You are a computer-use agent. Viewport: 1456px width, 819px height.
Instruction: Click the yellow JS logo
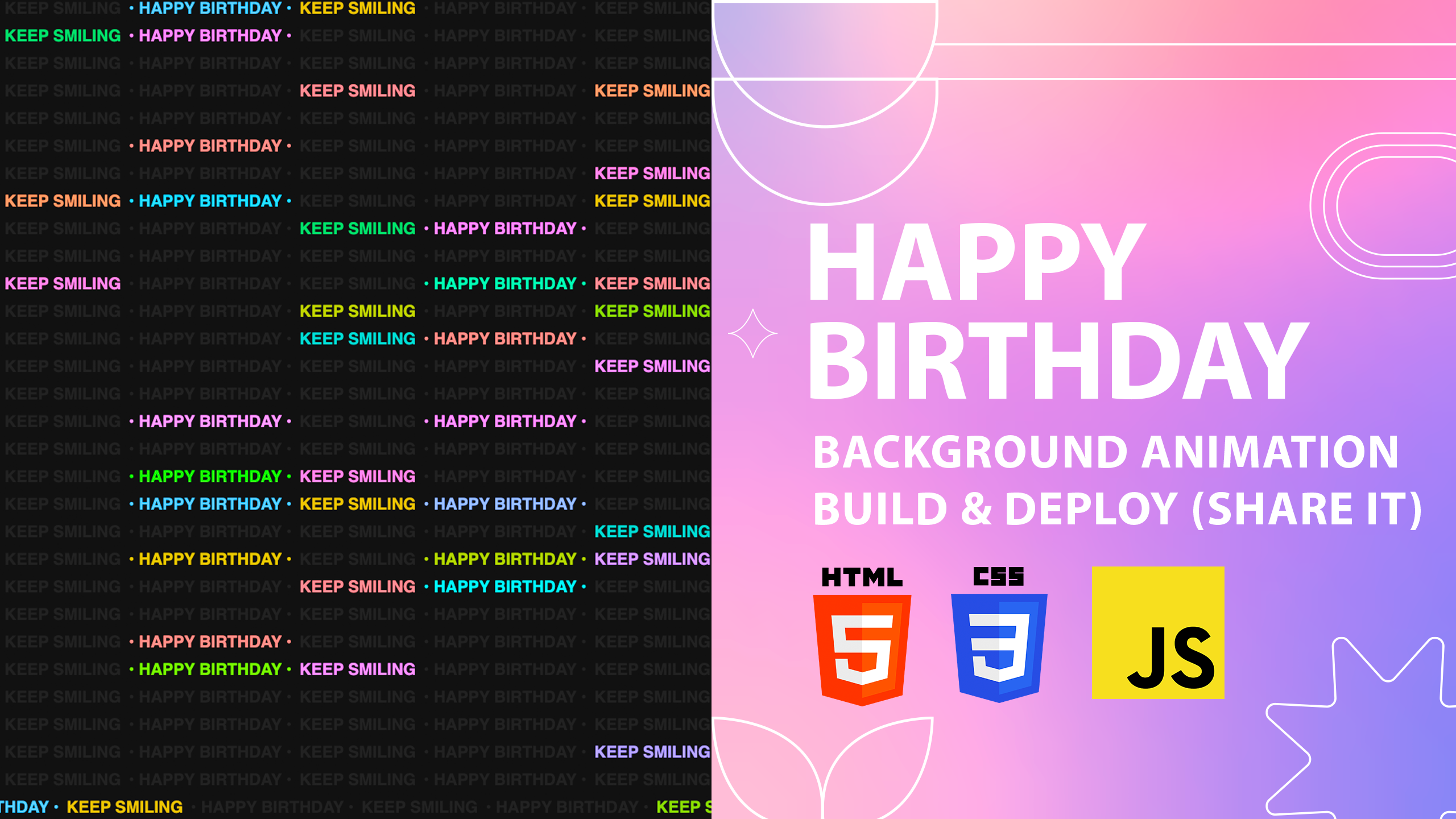coord(1158,632)
